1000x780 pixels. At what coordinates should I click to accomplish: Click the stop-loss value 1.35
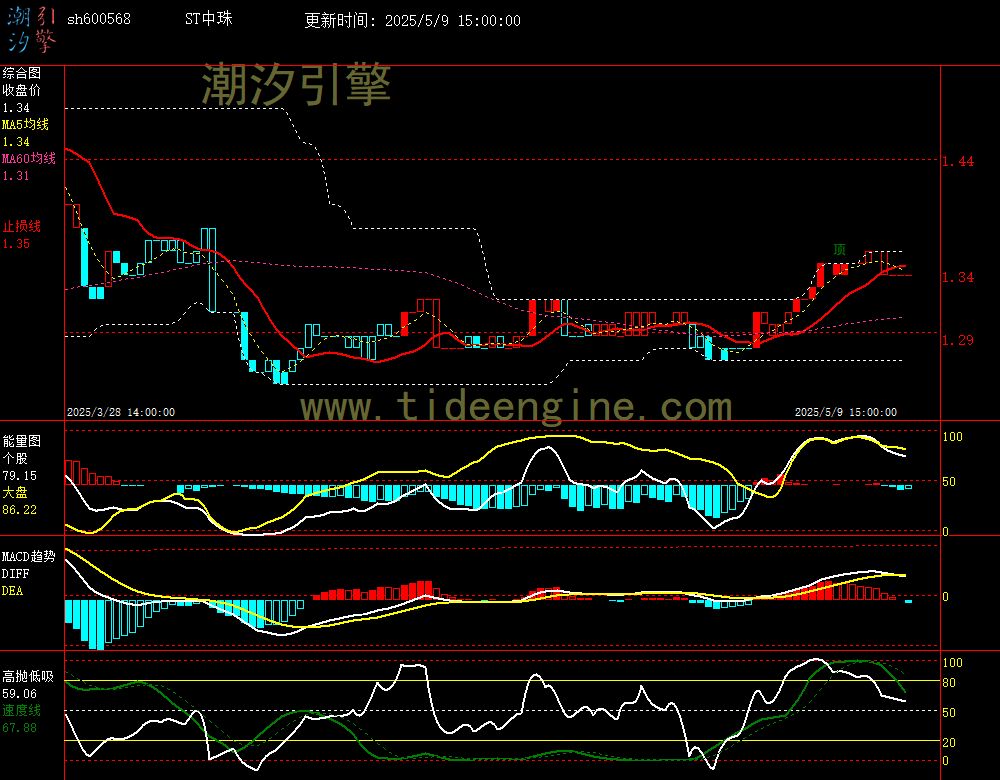tap(16, 244)
